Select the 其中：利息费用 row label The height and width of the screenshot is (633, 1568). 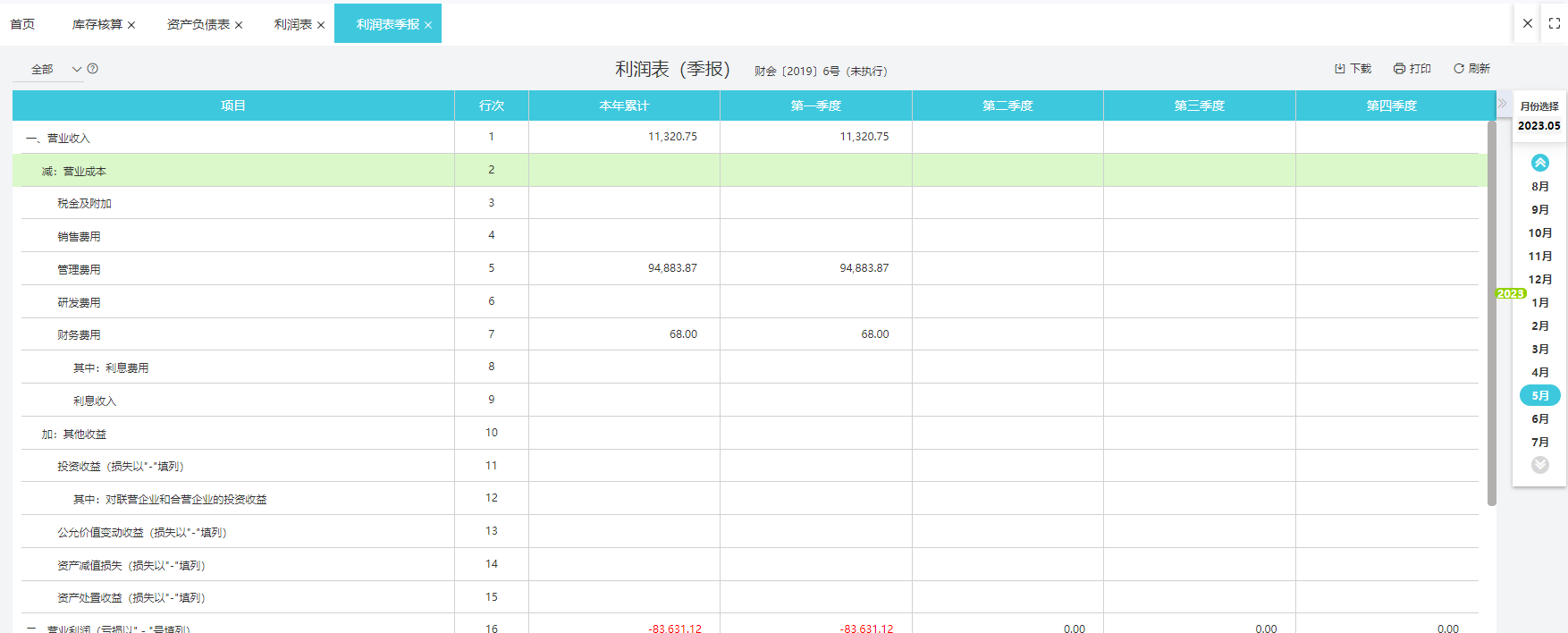click(x=111, y=368)
